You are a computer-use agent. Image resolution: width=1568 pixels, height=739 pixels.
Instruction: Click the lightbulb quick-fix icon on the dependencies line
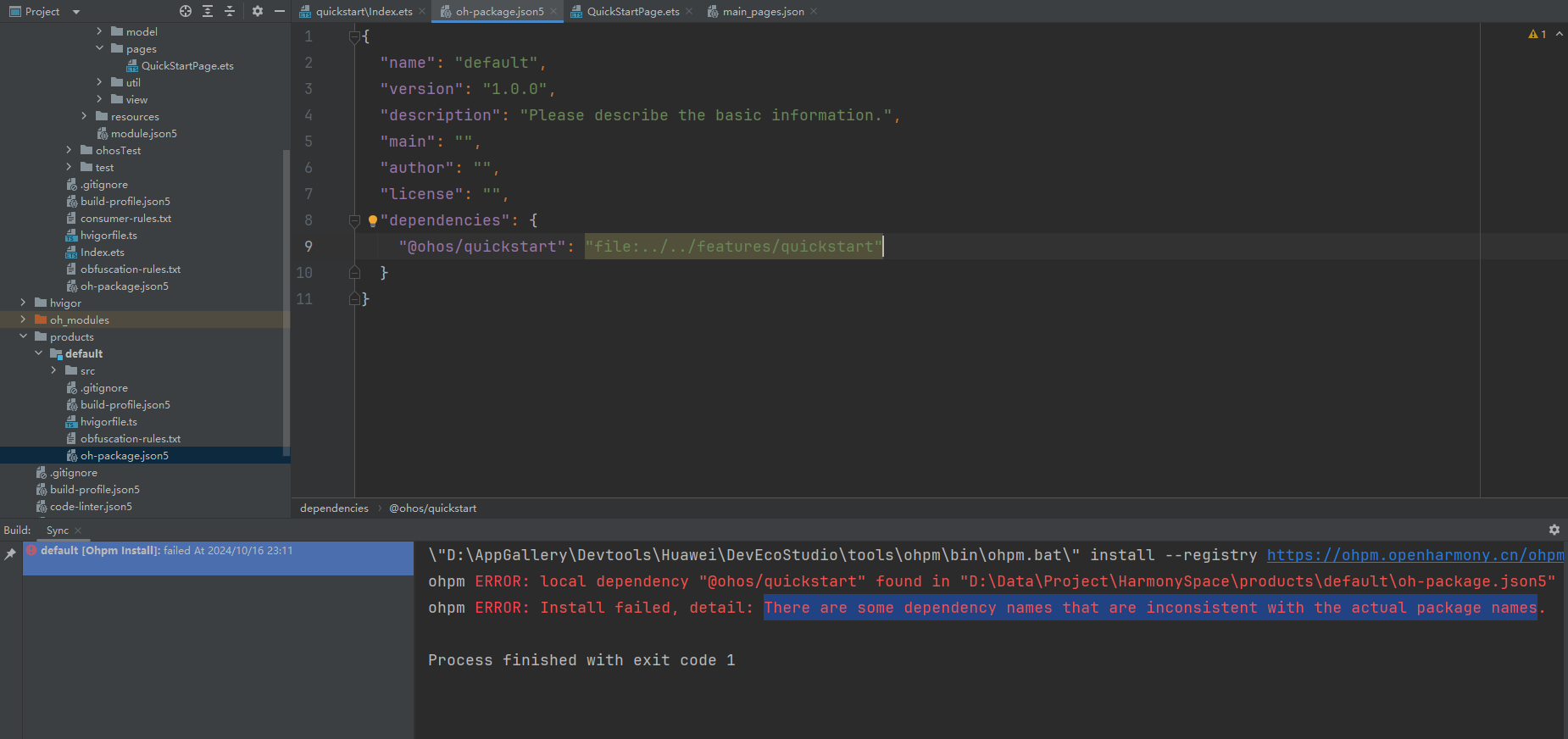pos(372,220)
